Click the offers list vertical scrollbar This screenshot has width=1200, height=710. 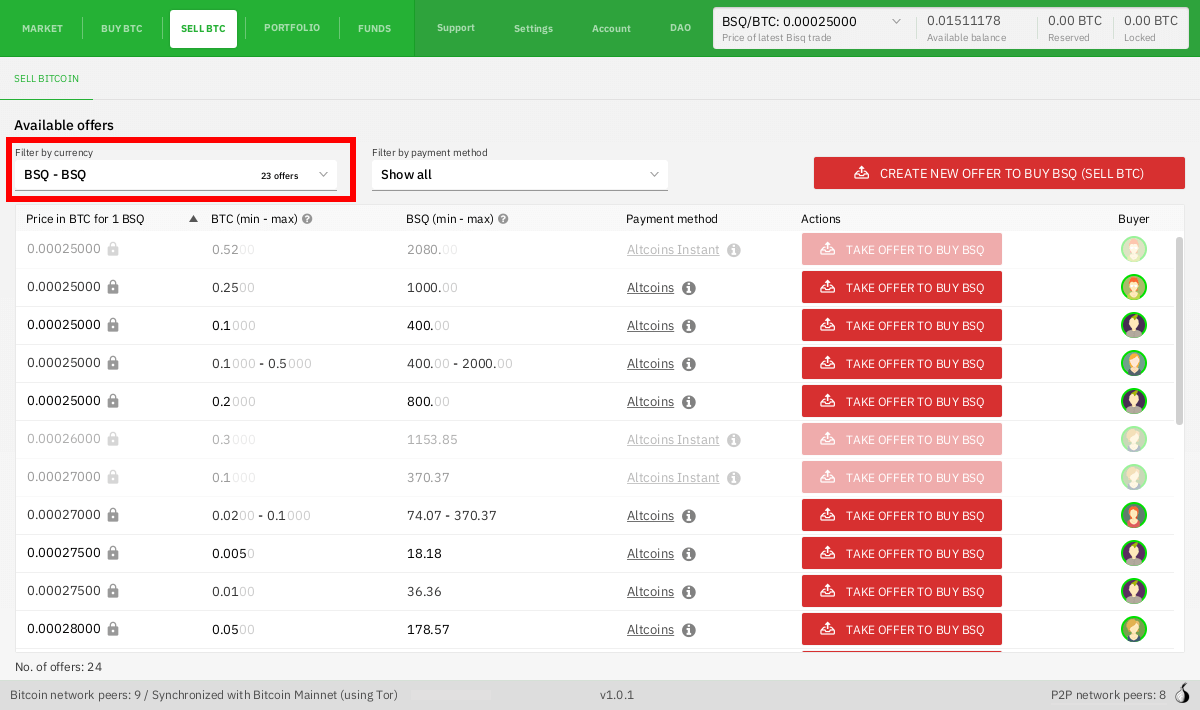click(1179, 330)
